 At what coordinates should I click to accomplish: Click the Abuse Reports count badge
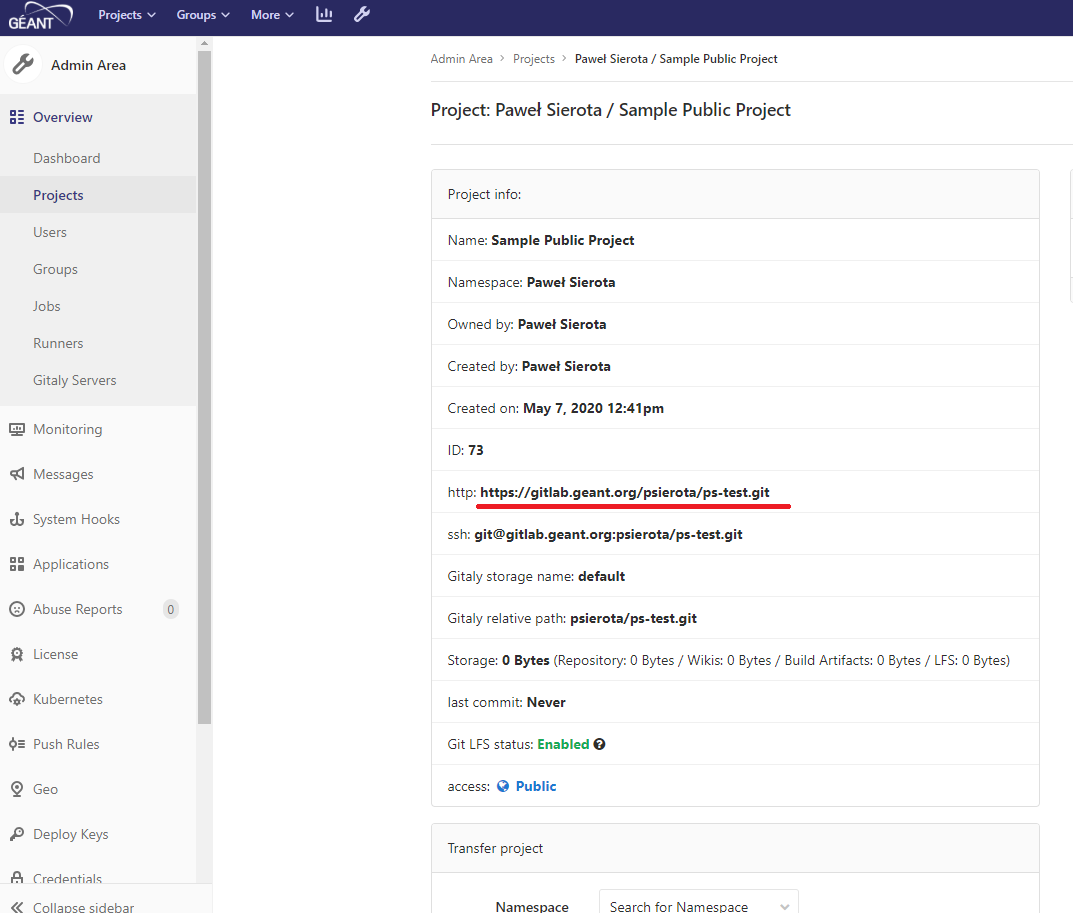170,609
